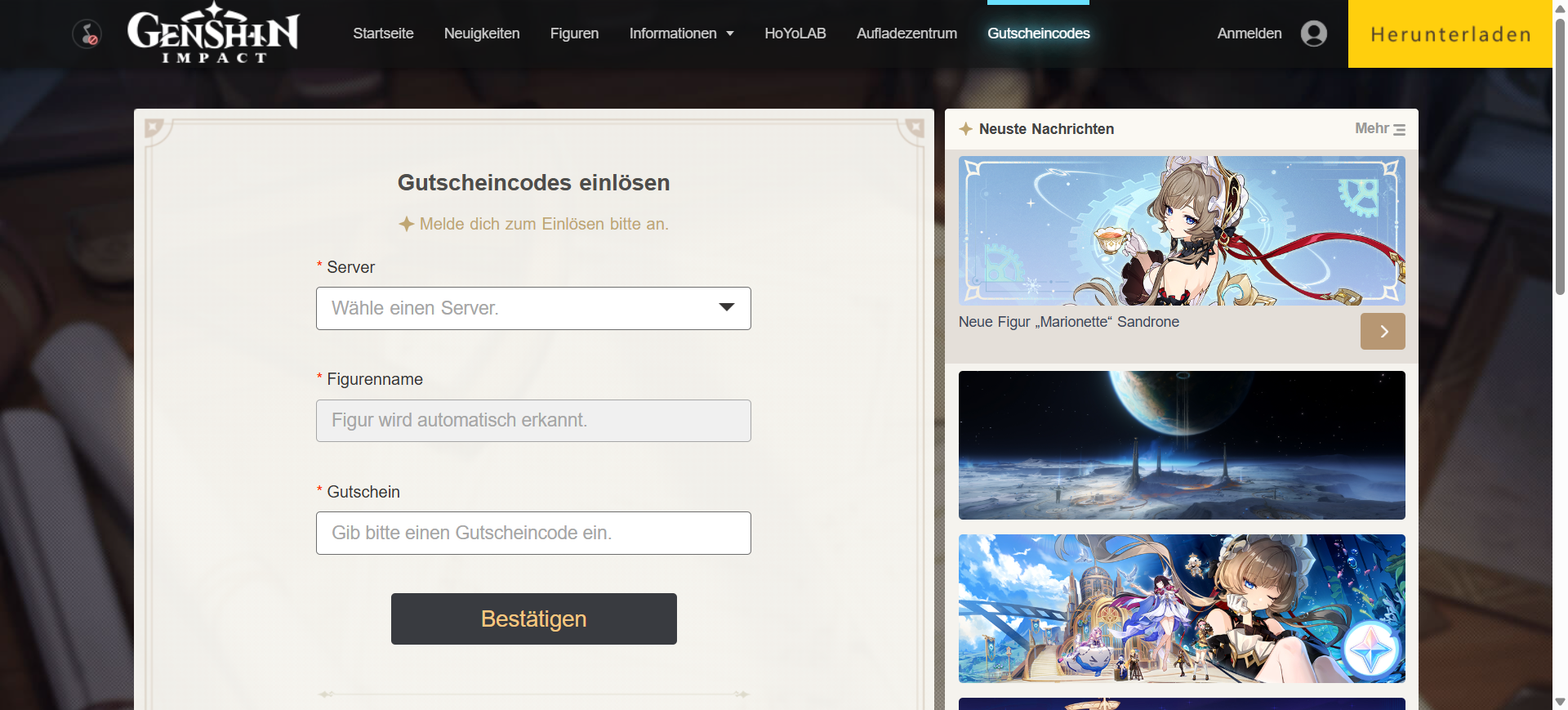Toggle the background music icon
Screen dimensions: 1568x710
pos(87,33)
